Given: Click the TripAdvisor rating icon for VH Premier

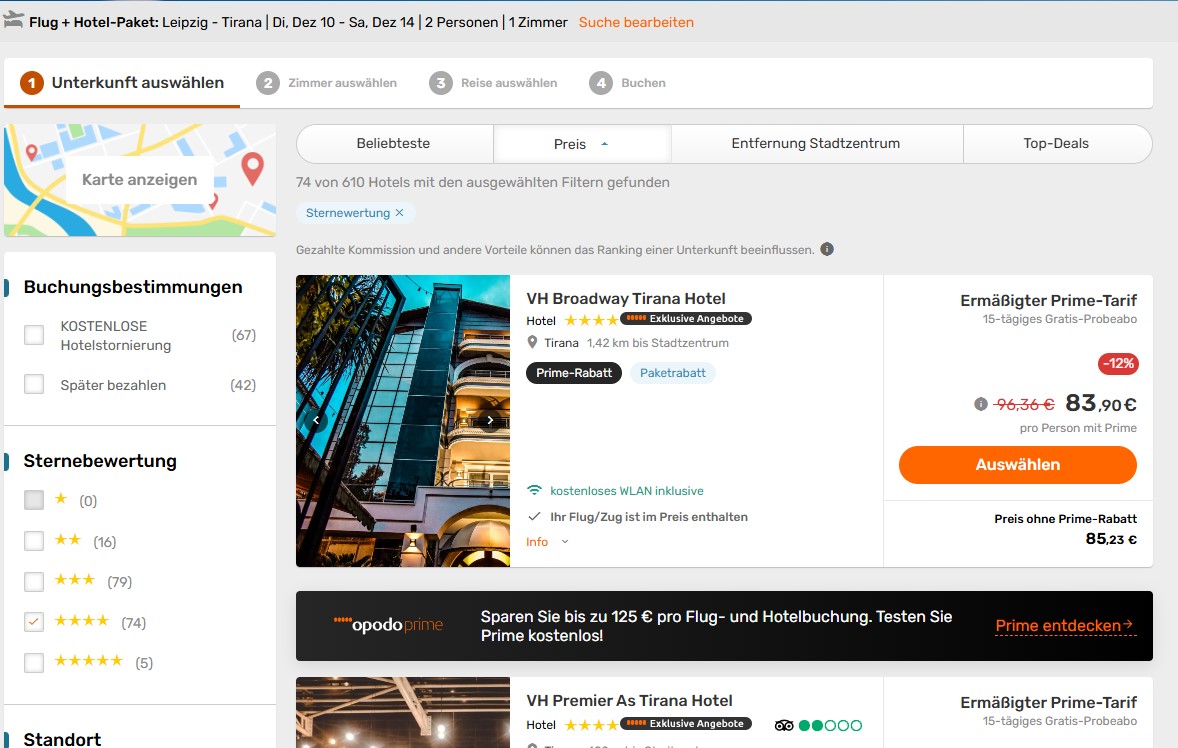Looking at the screenshot, I should [x=784, y=725].
